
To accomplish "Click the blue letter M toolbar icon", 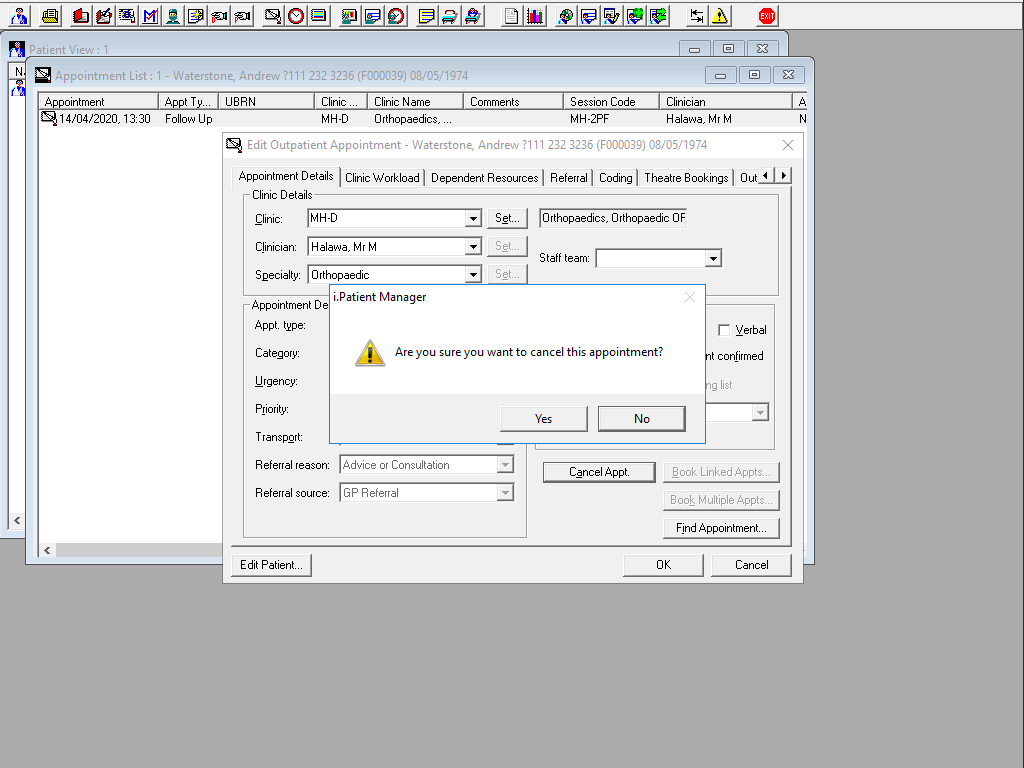I will (x=150, y=16).
